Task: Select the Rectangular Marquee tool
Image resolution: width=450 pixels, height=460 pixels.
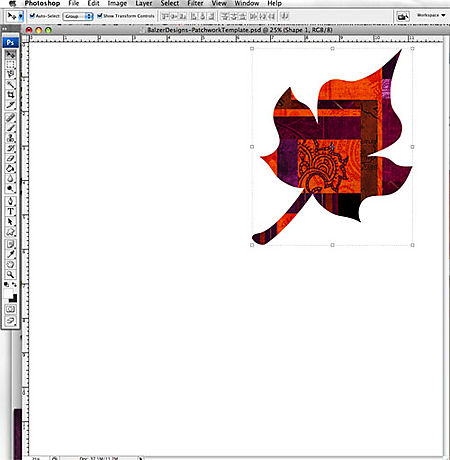Action: tap(10, 64)
